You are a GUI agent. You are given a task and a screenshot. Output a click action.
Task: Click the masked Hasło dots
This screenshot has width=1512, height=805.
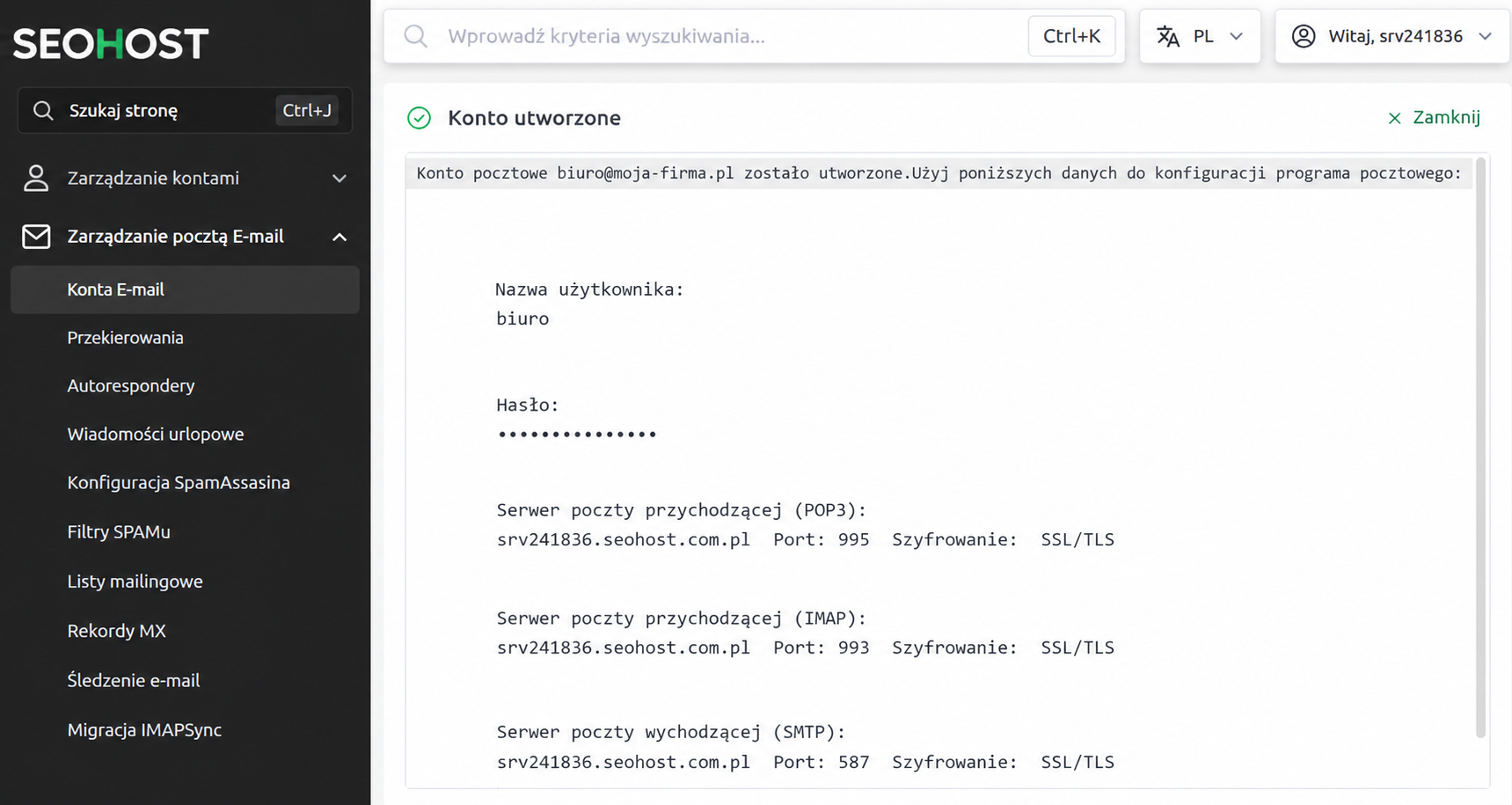(577, 435)
